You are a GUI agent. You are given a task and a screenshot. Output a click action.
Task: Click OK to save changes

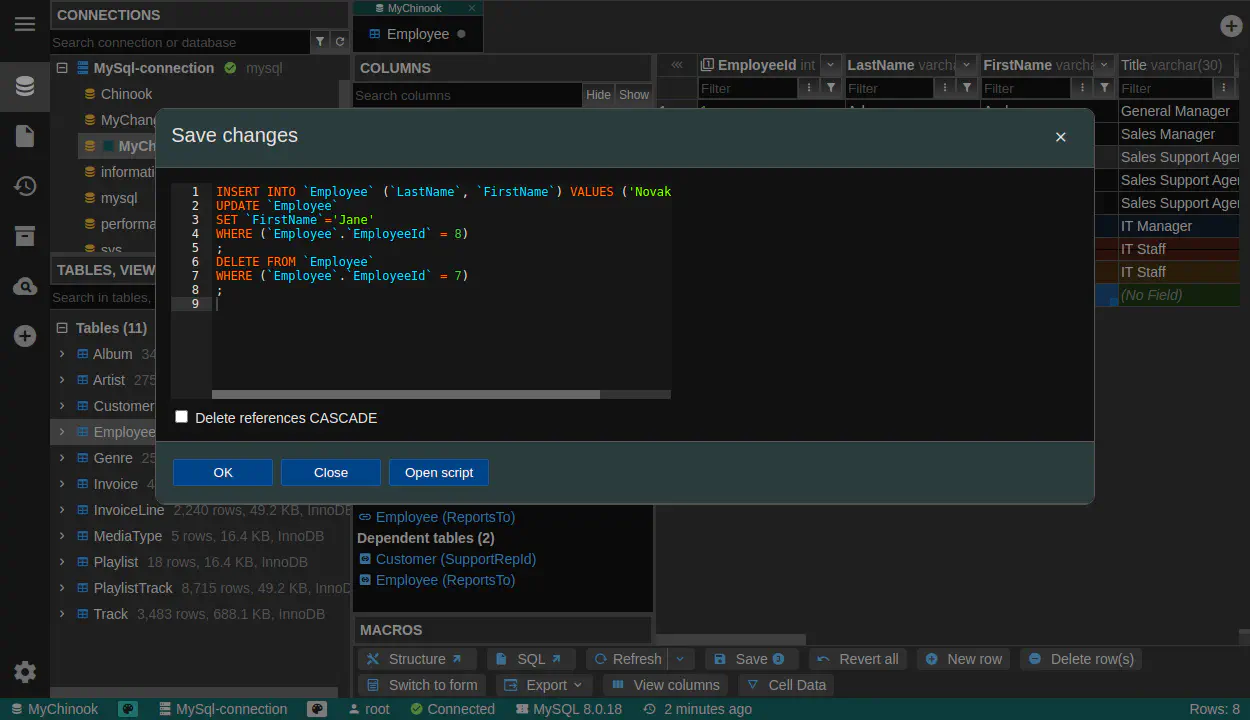[x=222, y=472]
